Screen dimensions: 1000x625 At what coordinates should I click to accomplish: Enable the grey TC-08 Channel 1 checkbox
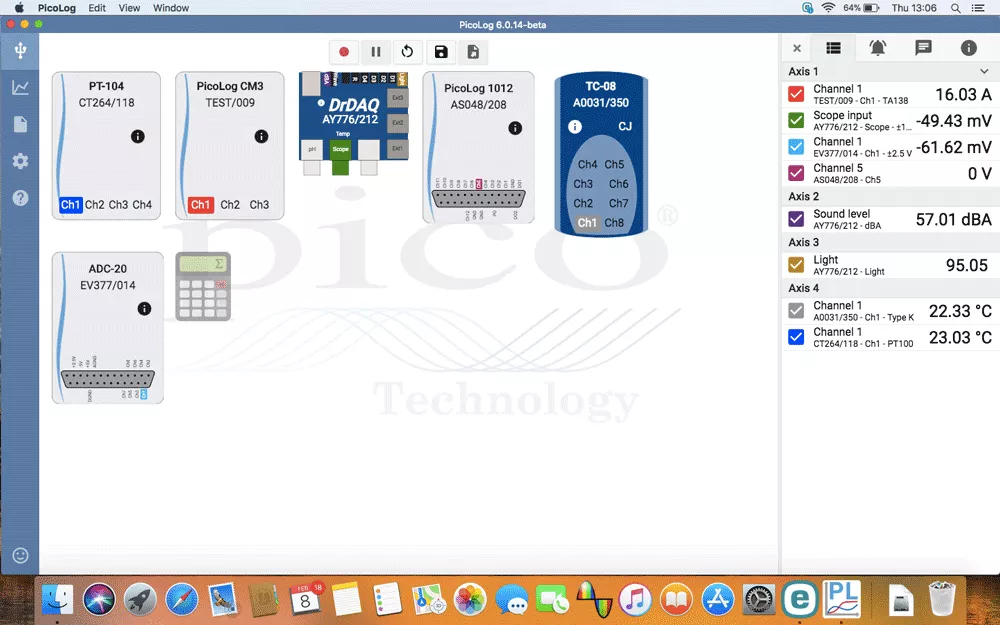pyautogui.click(x=796, y=311)
